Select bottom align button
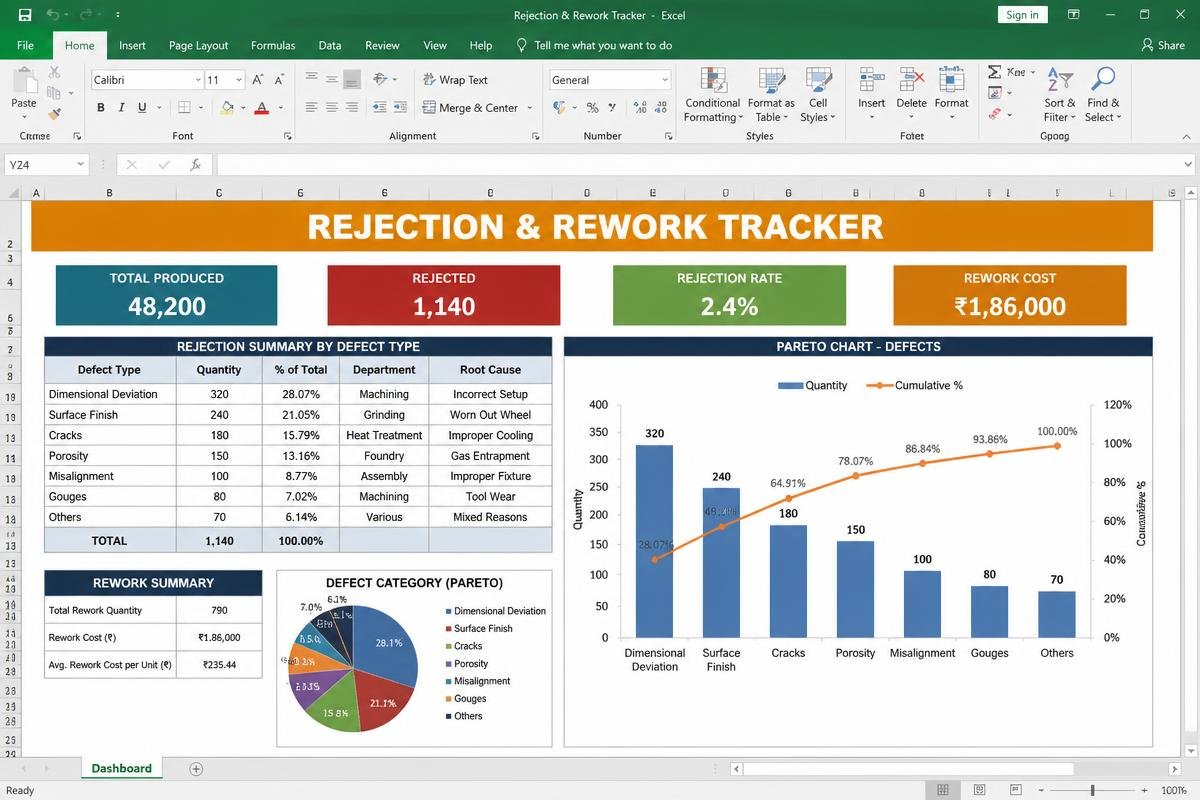 pos(351,80)
